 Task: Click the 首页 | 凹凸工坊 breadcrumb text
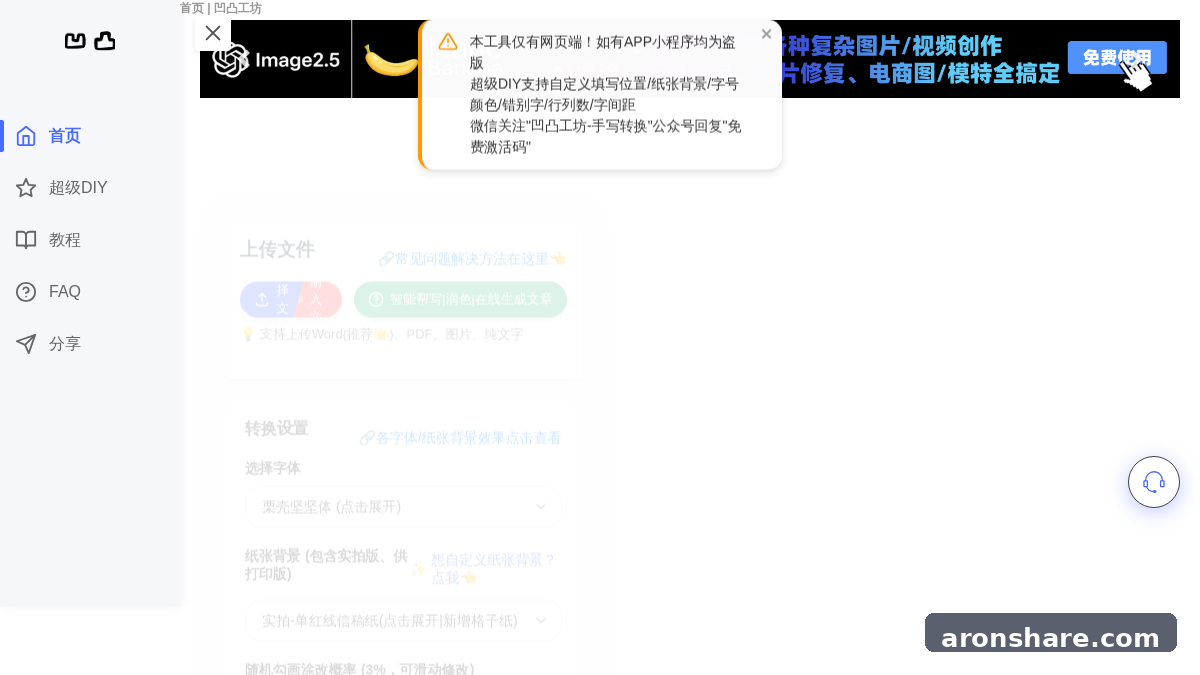(221, 8)
